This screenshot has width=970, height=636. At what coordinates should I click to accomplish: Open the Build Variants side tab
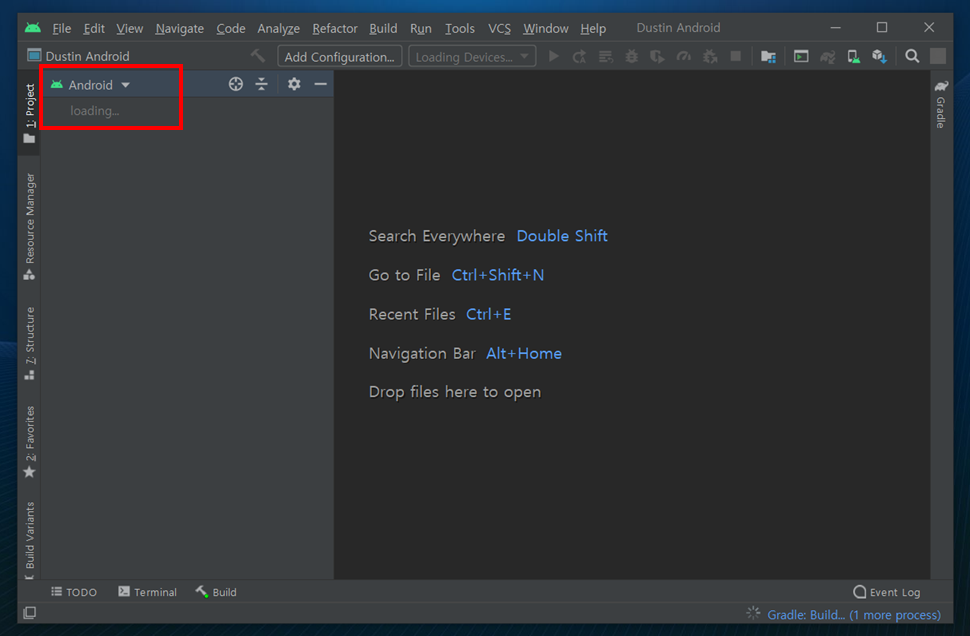tap(30, 539)
